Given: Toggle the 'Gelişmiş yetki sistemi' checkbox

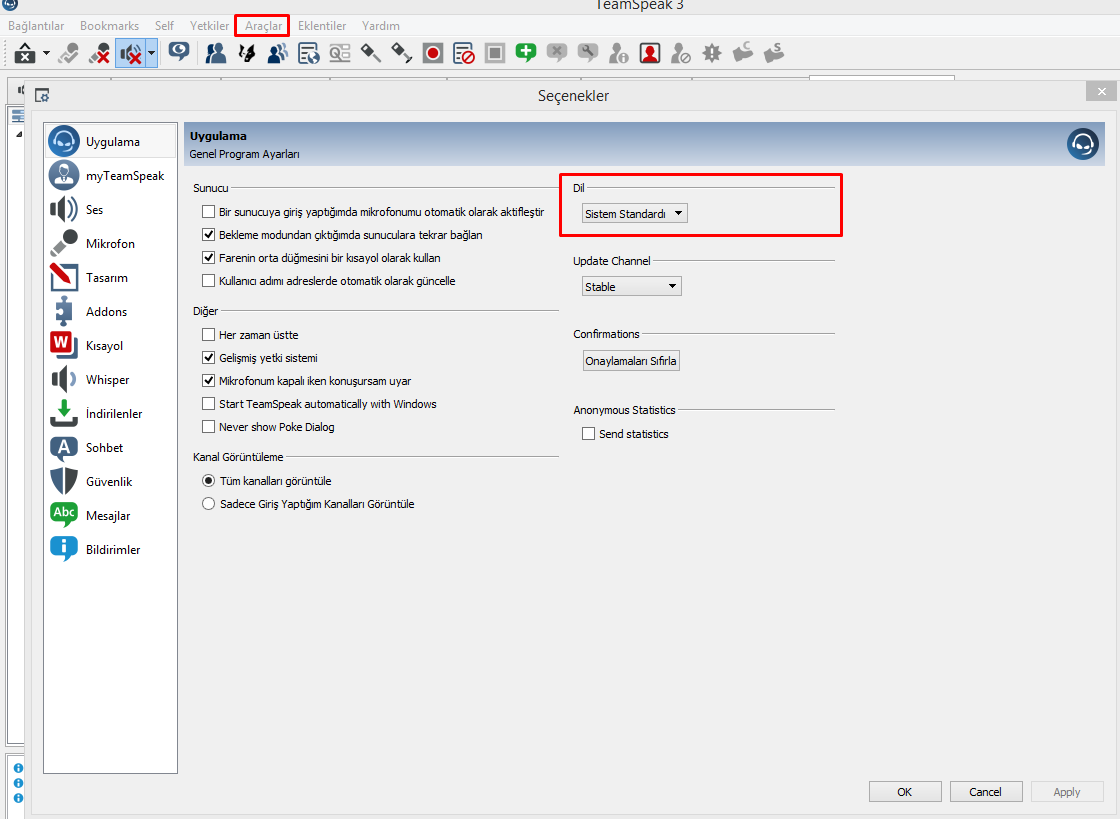Looking at the screenshot, I should [x=209, y=358].
